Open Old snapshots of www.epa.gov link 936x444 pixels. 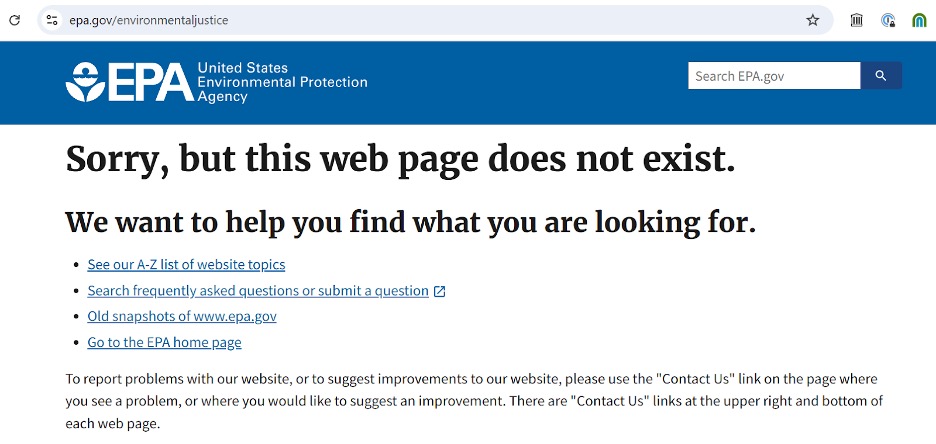click(x=182, y=316)
